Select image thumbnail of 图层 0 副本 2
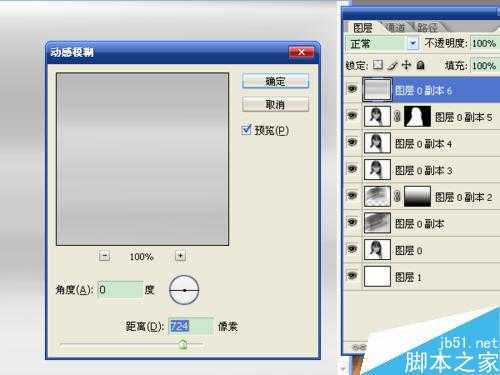The image size is (500, 375). coord(377,196)
